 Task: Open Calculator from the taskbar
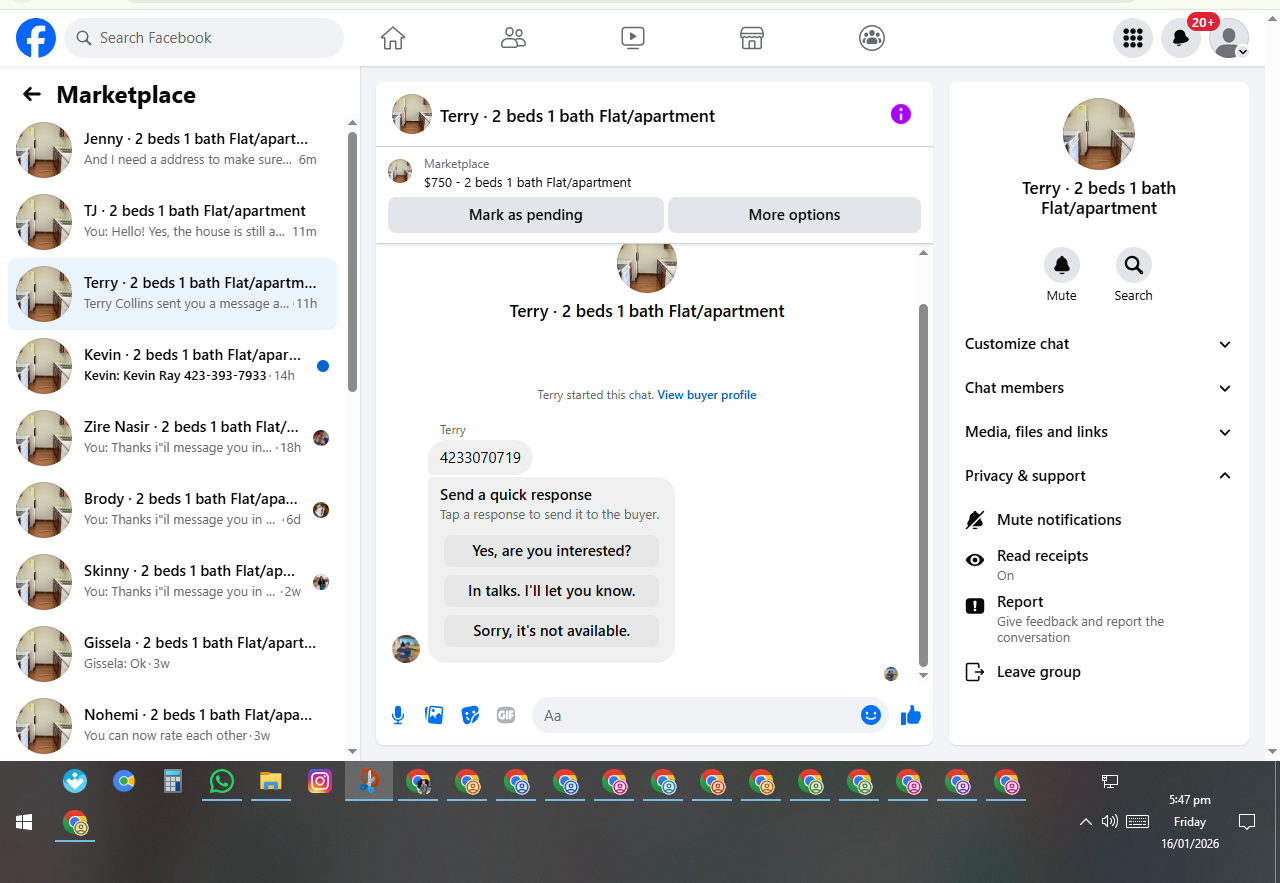click(x=173, y=781)
